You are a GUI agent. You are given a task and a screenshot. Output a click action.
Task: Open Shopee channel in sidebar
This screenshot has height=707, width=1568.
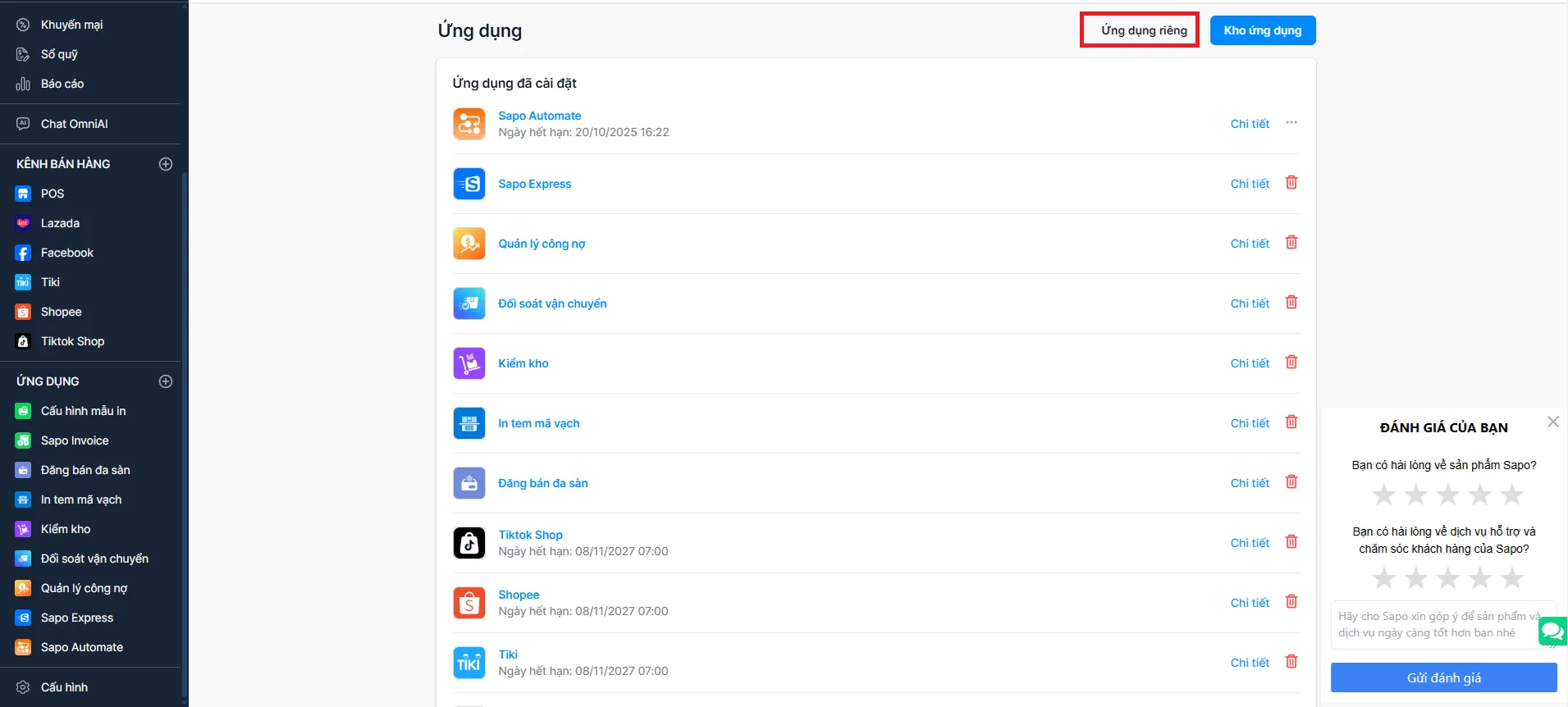click(x=61, y=312)
